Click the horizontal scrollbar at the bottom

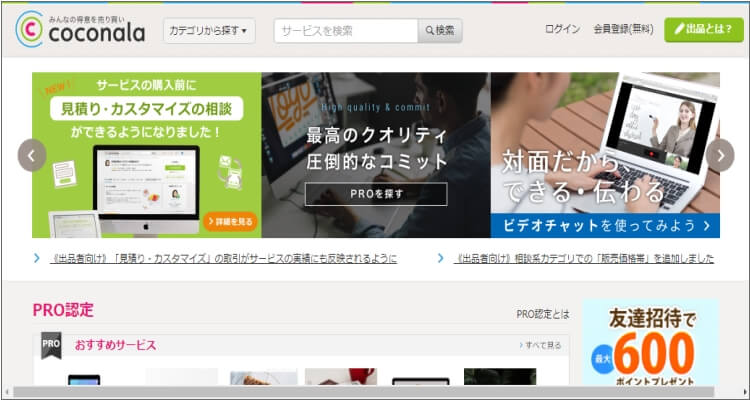click(x=364, y=392)
